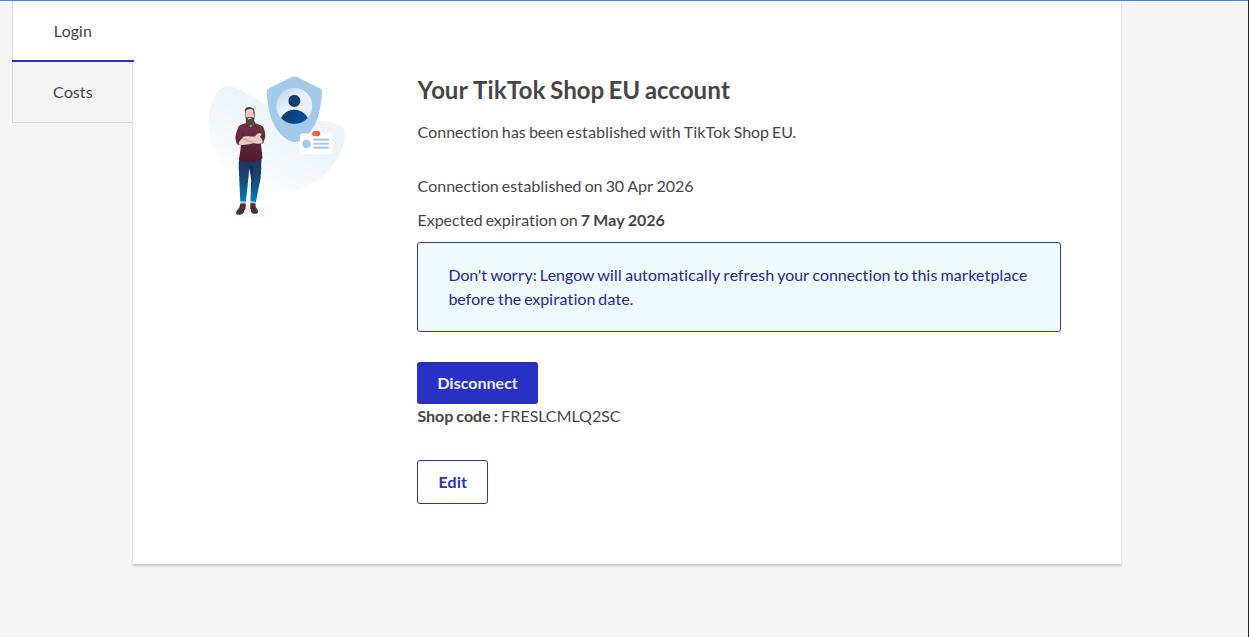
Task: Click the connection established on 30 Apr text
Action: [555, 186]
